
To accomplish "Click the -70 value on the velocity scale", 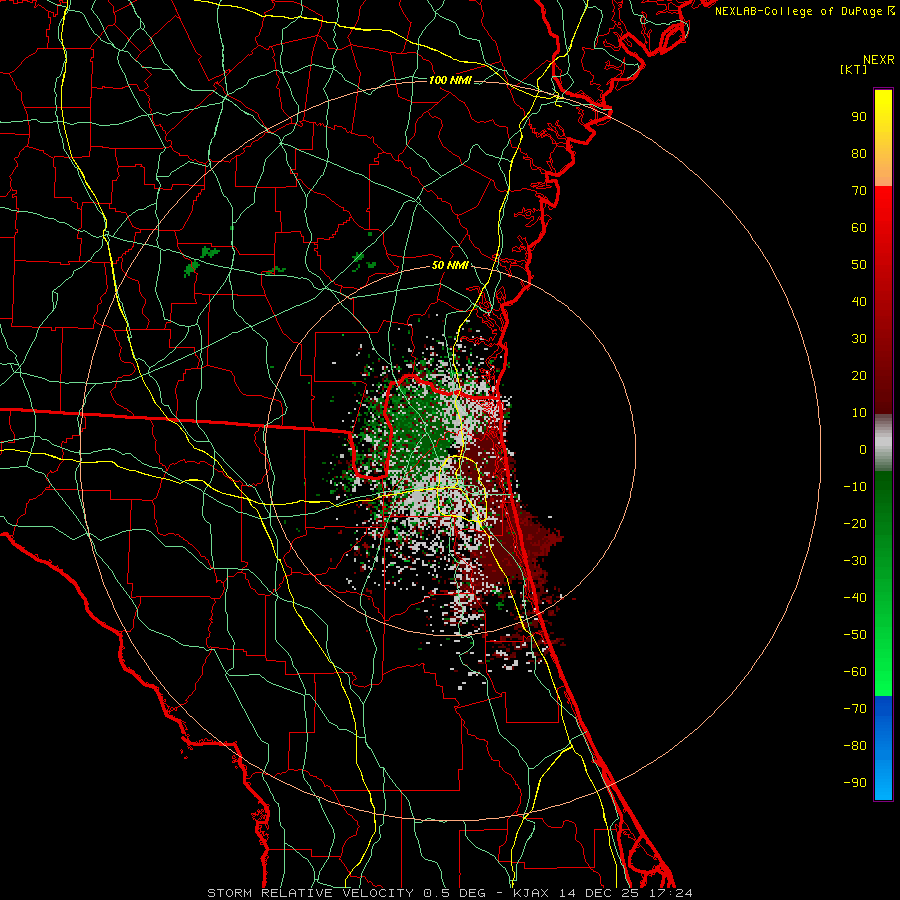I will (855, 709).
